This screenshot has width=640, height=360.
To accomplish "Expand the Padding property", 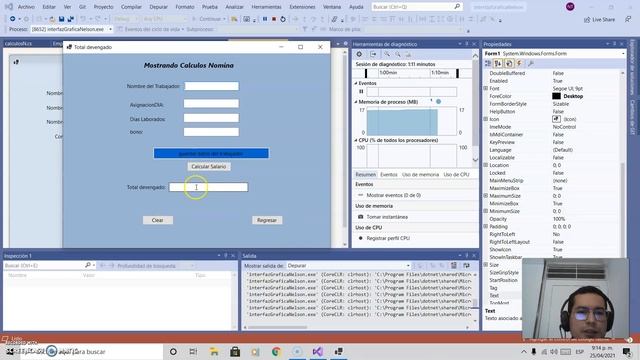I will pyautogui.click(x=486, y=226).
